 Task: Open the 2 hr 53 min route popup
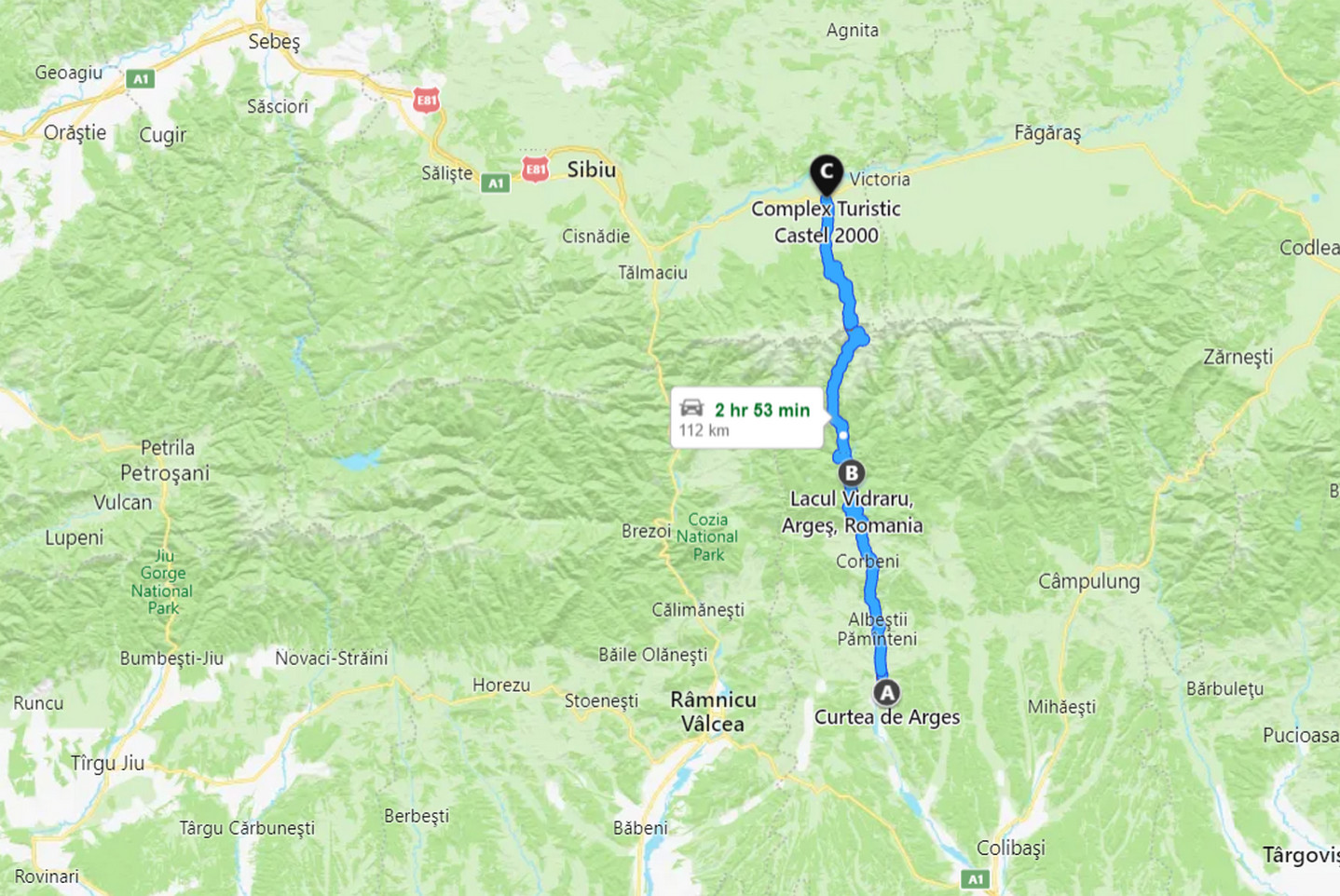point(747,417)
